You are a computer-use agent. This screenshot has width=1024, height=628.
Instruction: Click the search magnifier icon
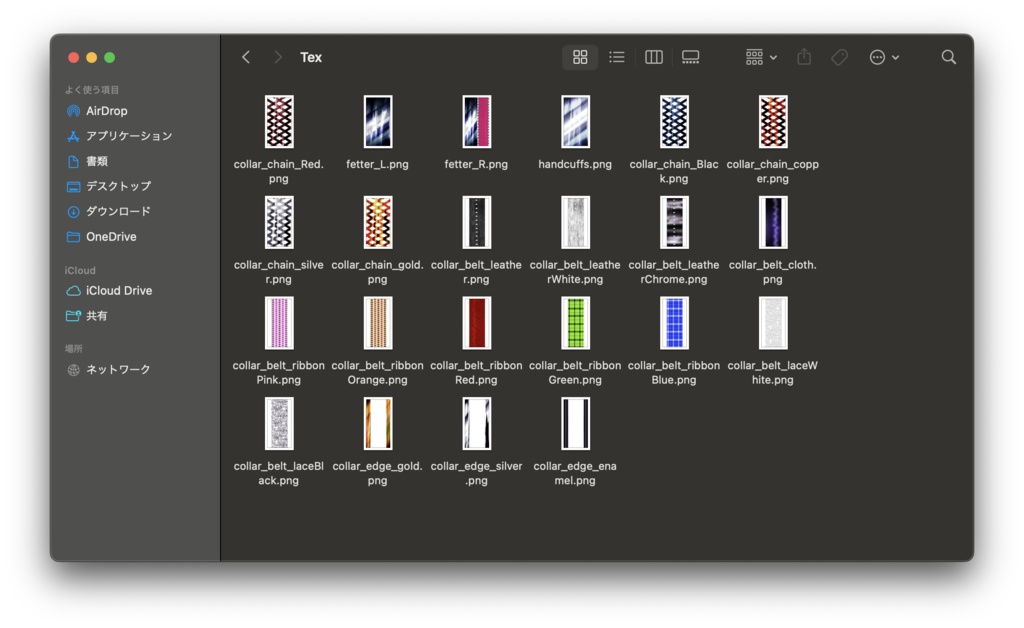(x=948, y=57)
